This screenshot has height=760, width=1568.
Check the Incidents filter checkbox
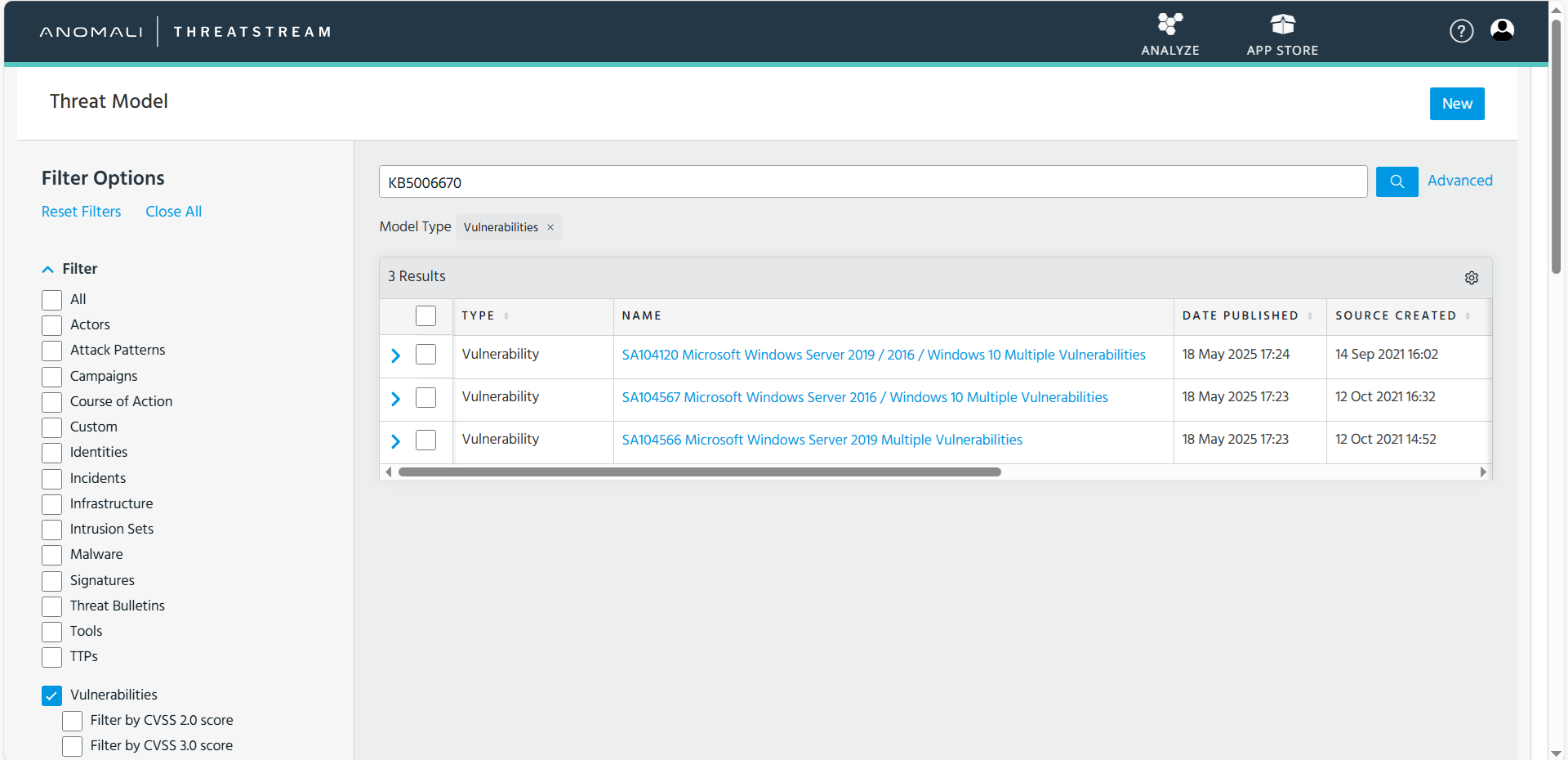click(51, 479)
